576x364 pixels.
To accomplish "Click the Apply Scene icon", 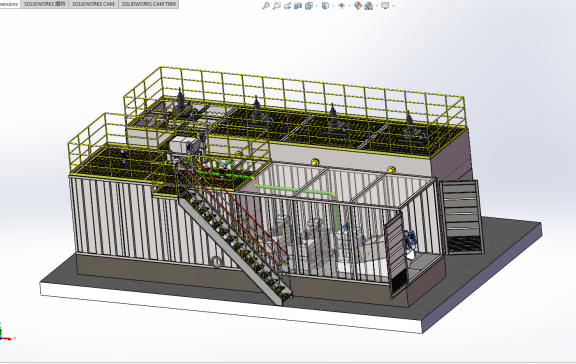I will point(368,6).
